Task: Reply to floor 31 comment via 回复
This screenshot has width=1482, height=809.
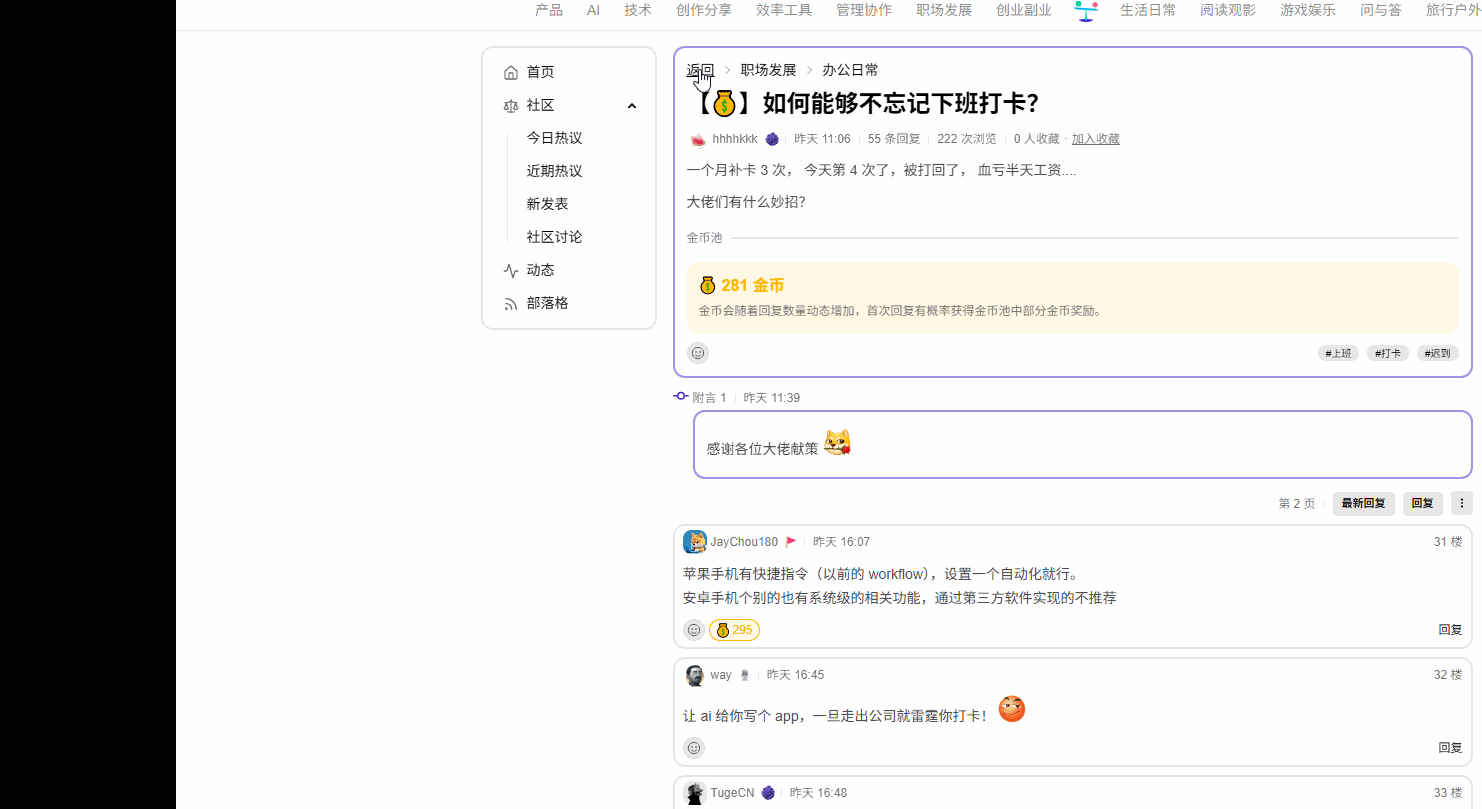Action: pyautogui.click(x=1450, y=630)
